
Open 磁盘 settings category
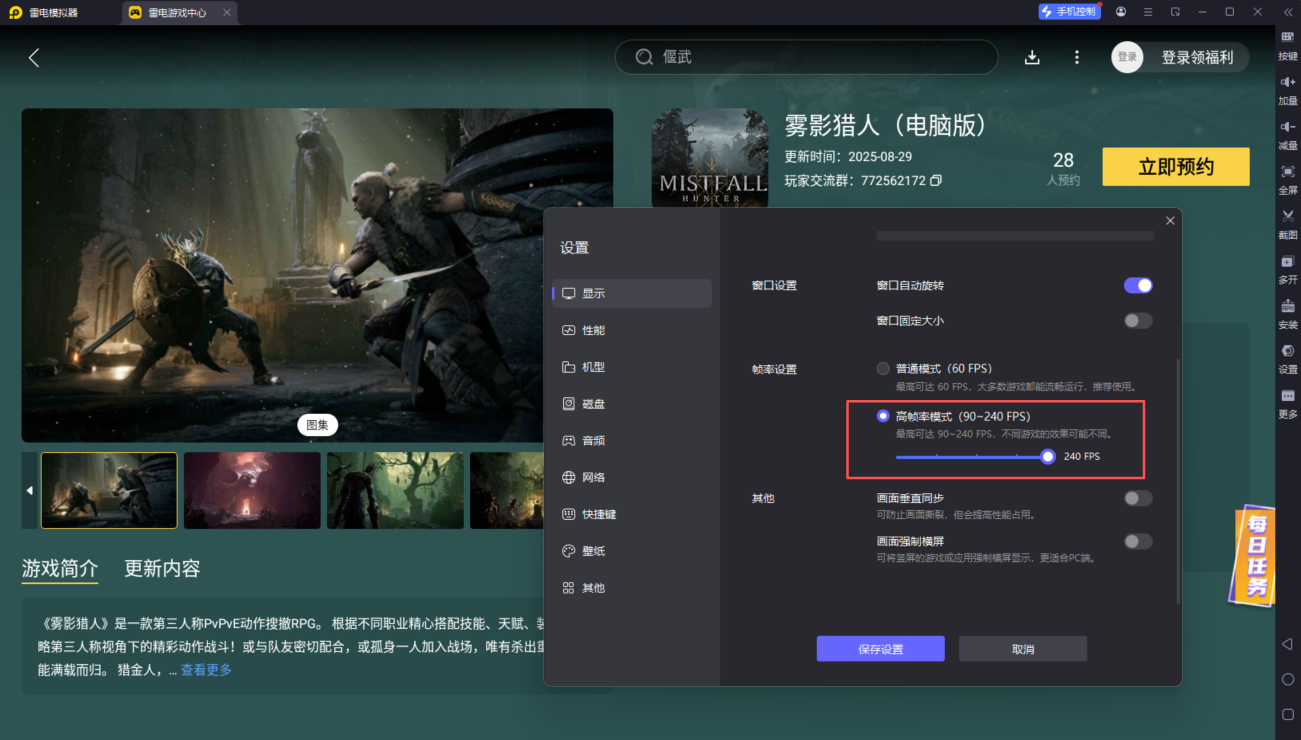point(632,404)
